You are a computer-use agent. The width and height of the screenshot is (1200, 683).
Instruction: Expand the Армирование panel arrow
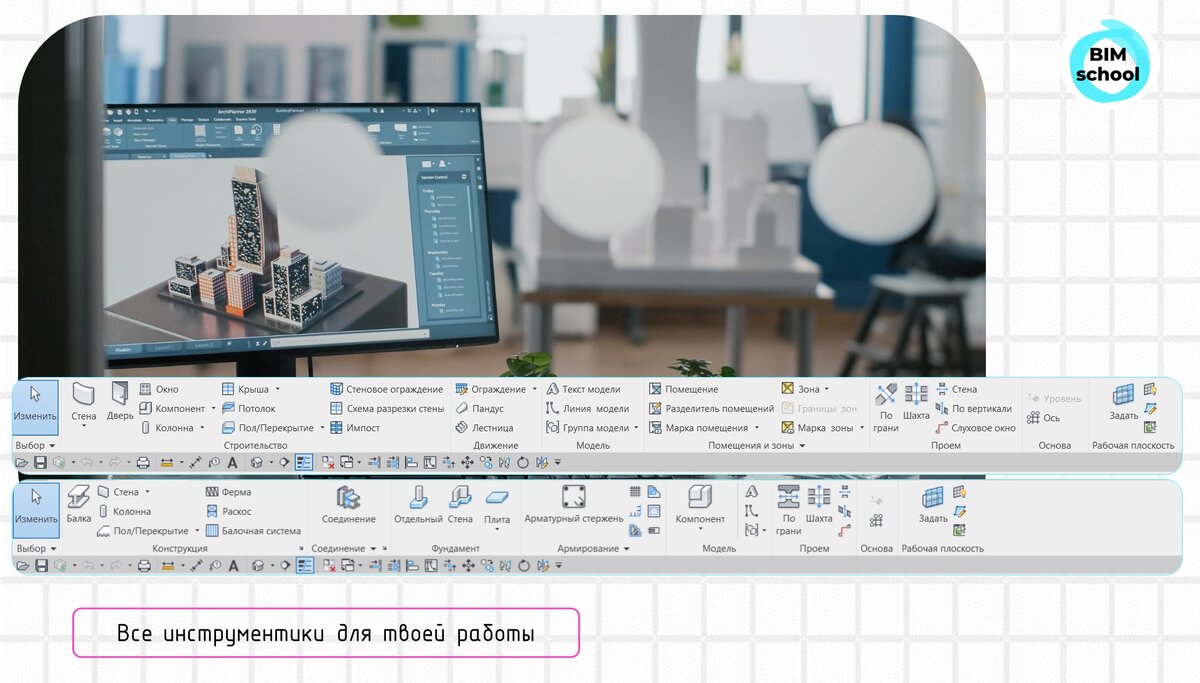pos(627,549)
